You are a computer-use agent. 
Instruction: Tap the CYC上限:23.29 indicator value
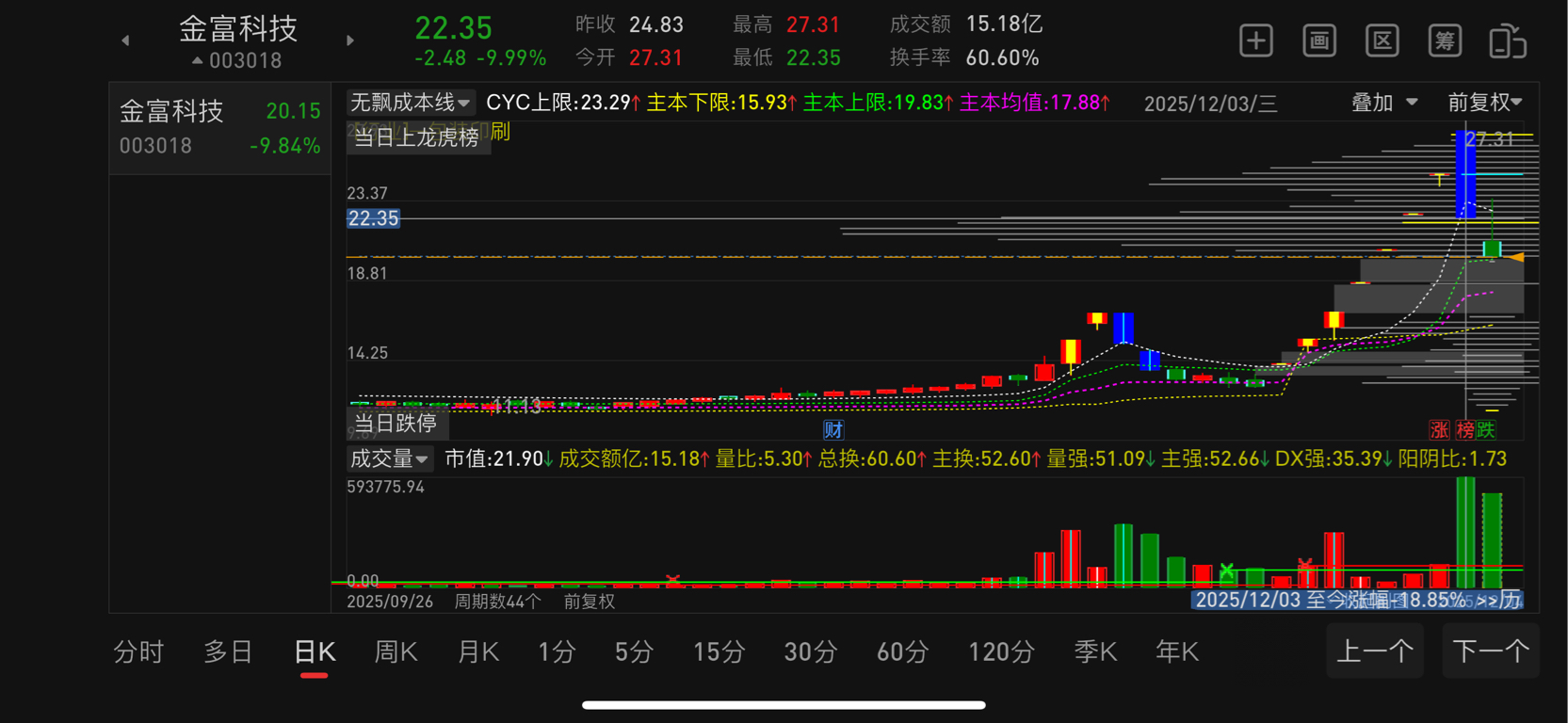(563, 103)
